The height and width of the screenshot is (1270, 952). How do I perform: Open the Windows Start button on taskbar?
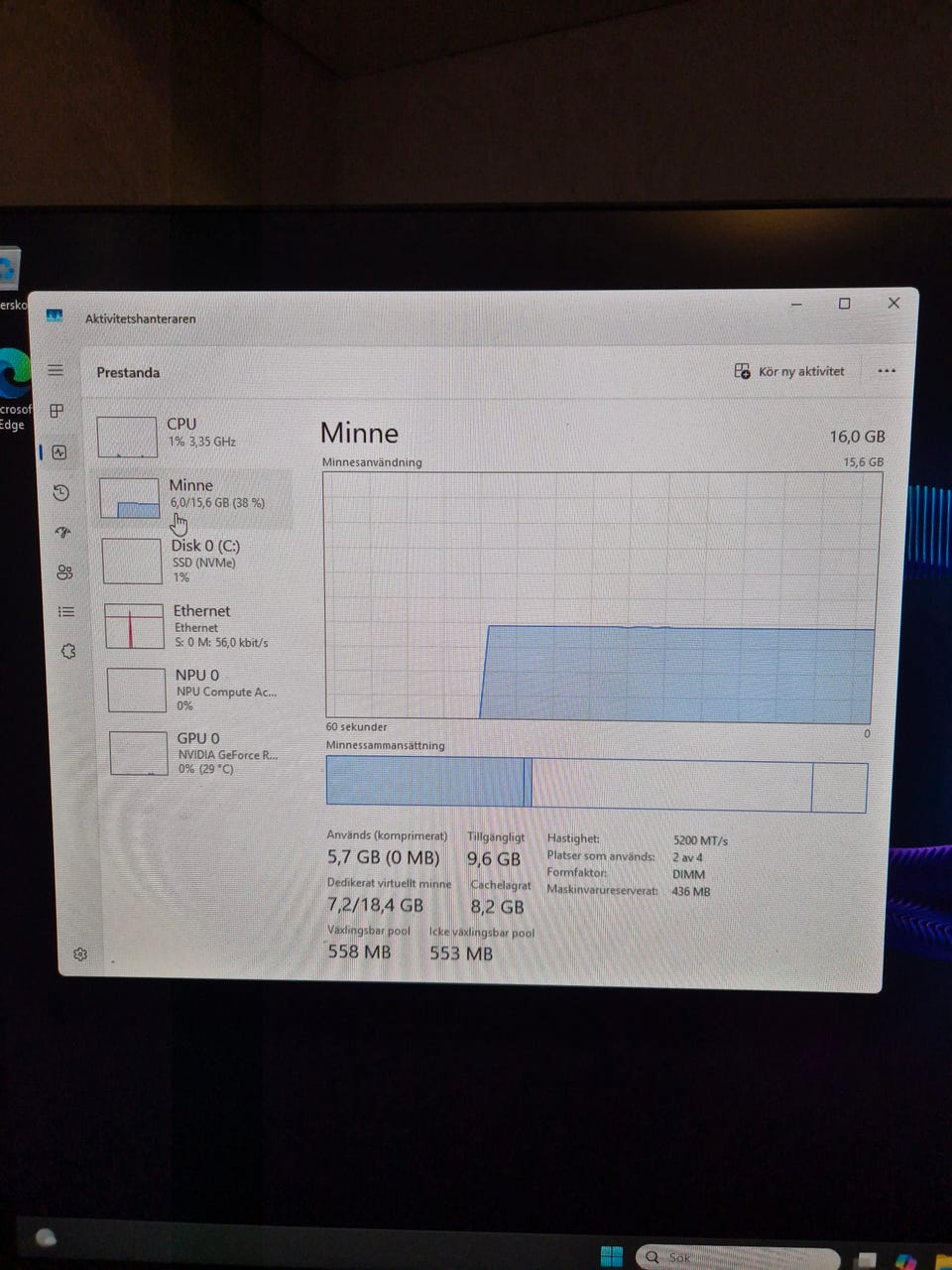[611, 1255]
